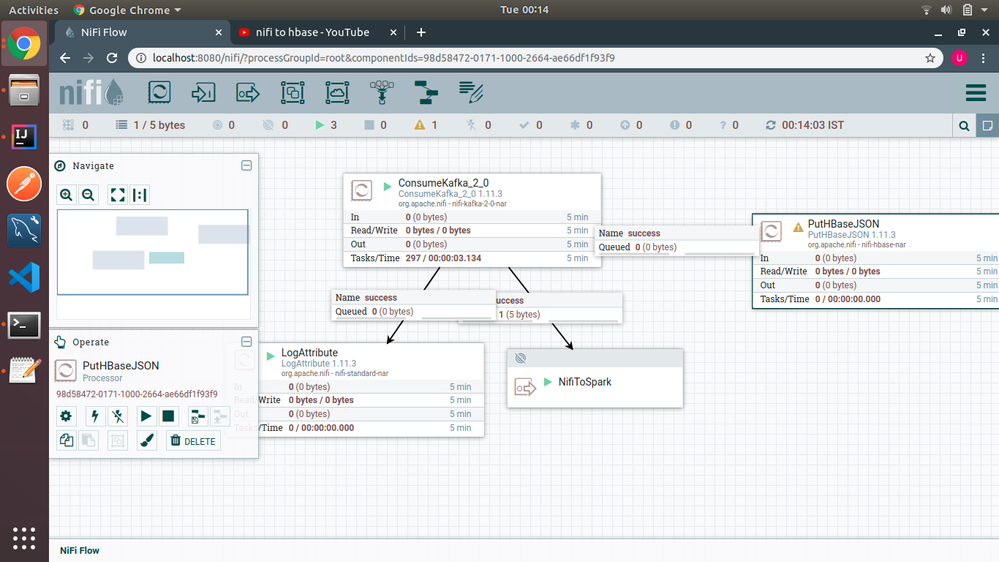The image size is (999, 562).
Task: Launch Postman from the dock
Action: click(24, 184)
